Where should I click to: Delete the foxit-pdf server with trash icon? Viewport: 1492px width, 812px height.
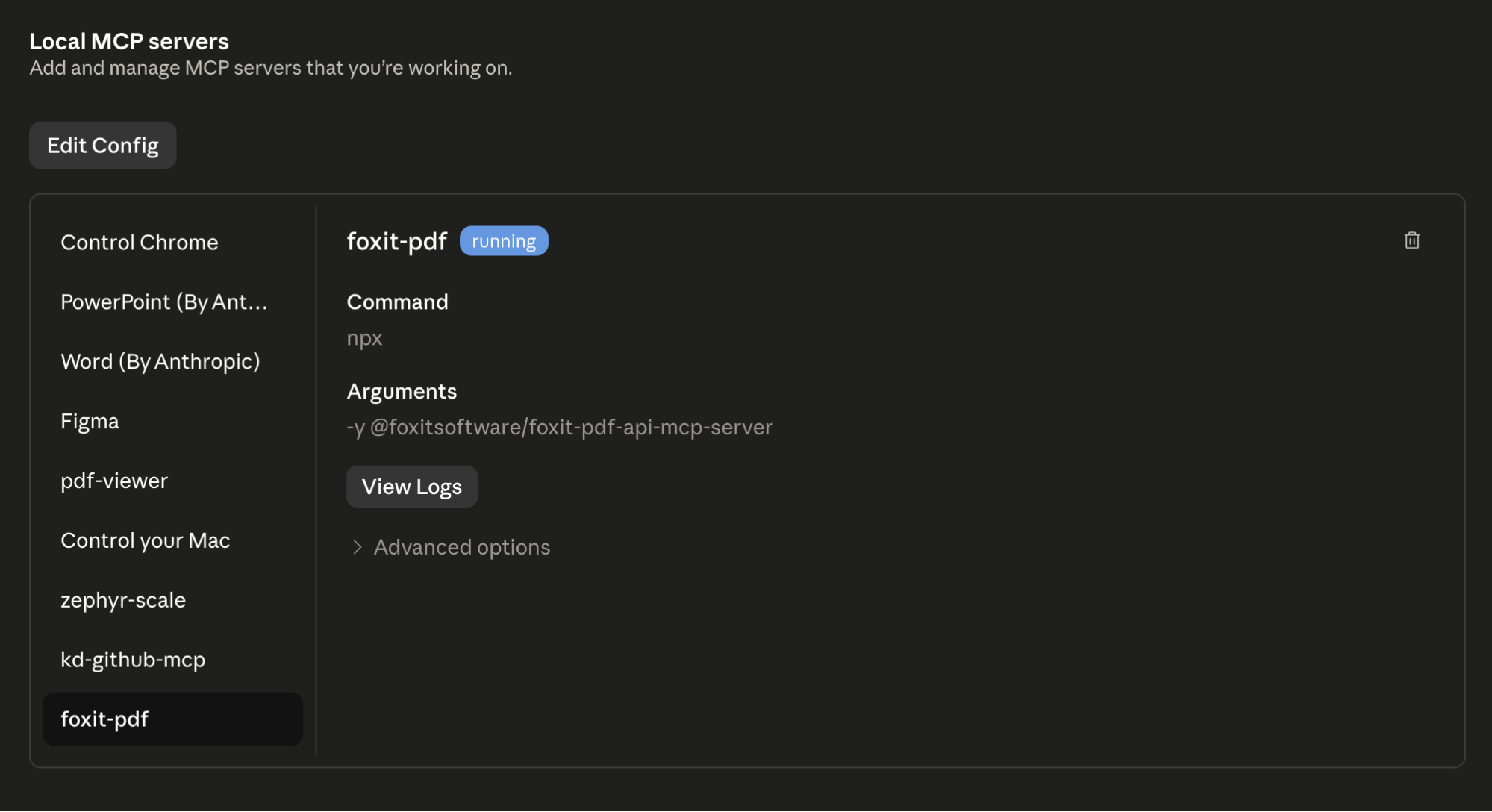(x=1411, y=240)
